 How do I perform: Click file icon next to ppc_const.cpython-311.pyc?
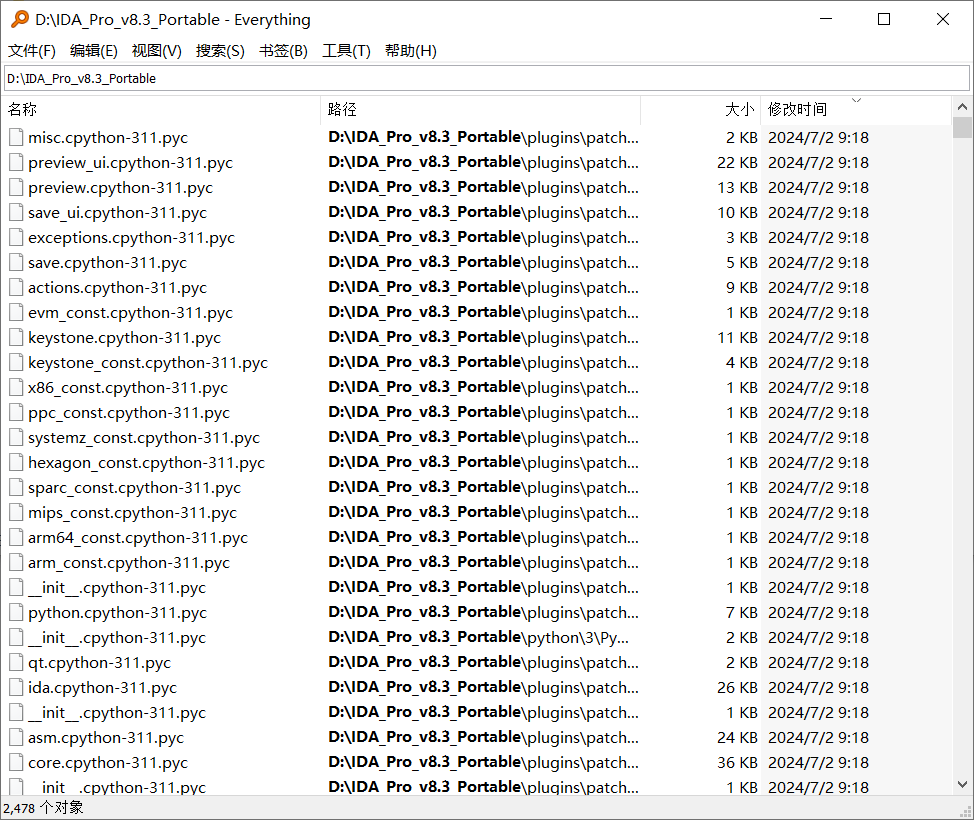coord(16,412)
